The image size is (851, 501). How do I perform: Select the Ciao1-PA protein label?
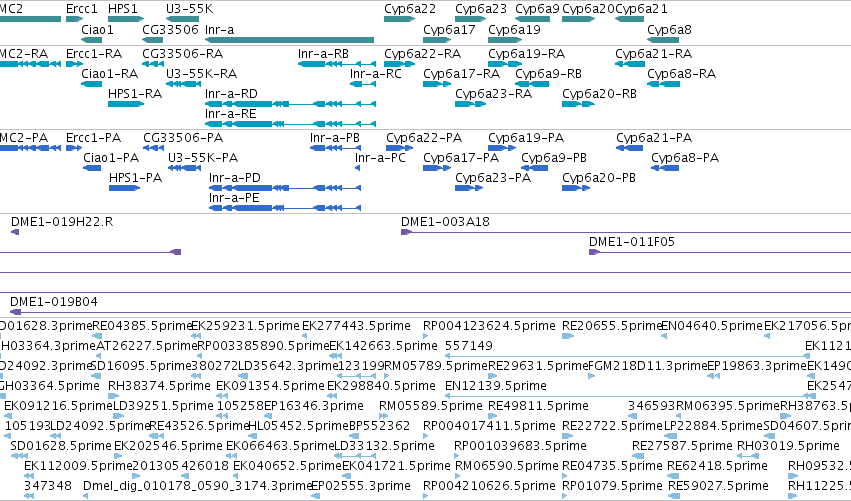[x=111, y=158]
